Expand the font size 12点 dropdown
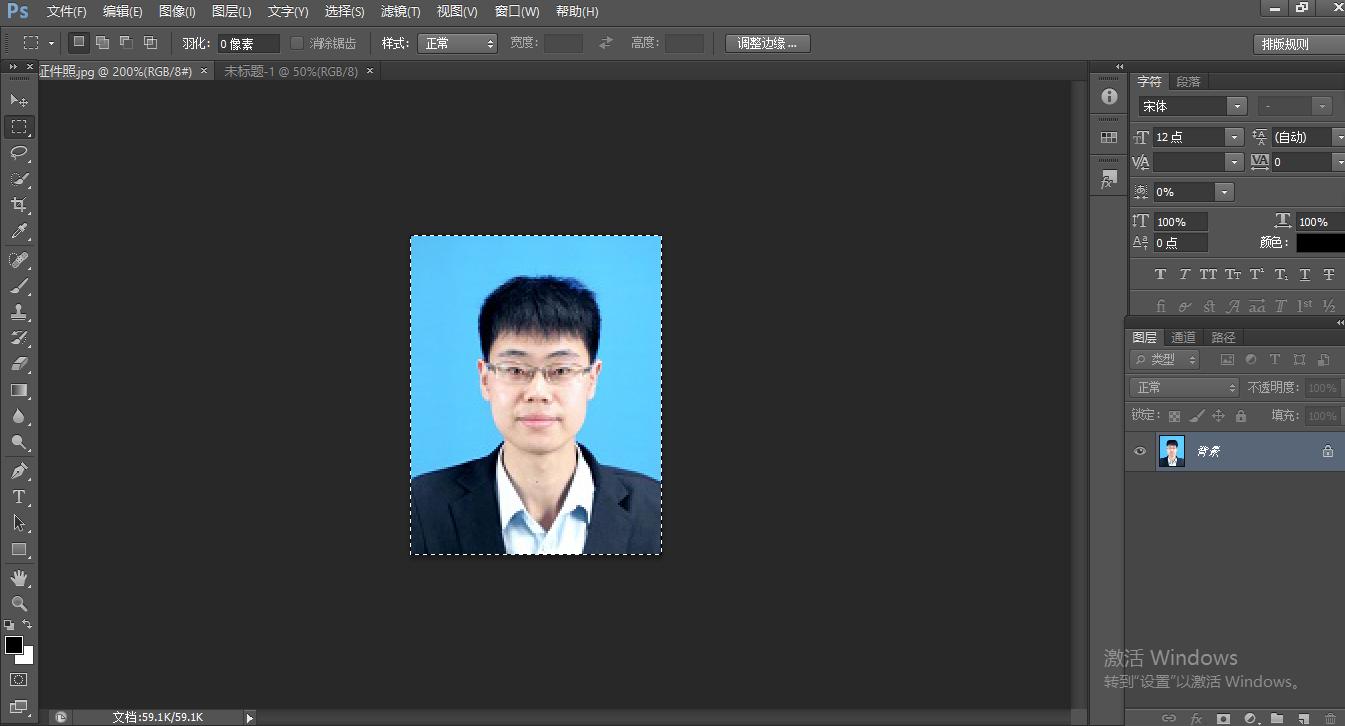This screenshot has height=726, width=1345. tap(1234, 137)
